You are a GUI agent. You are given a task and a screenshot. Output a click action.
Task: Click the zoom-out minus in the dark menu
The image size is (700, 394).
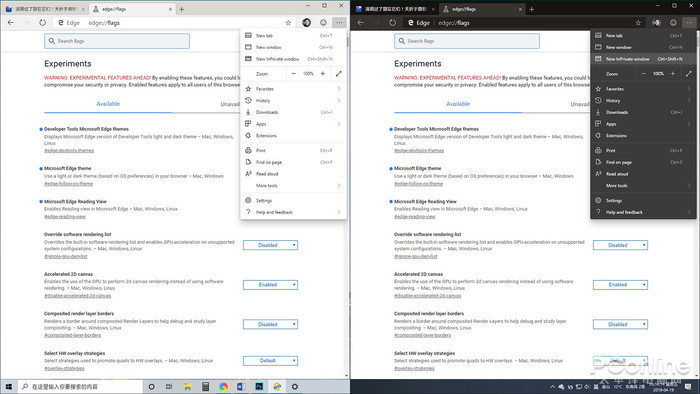(643, 74)
